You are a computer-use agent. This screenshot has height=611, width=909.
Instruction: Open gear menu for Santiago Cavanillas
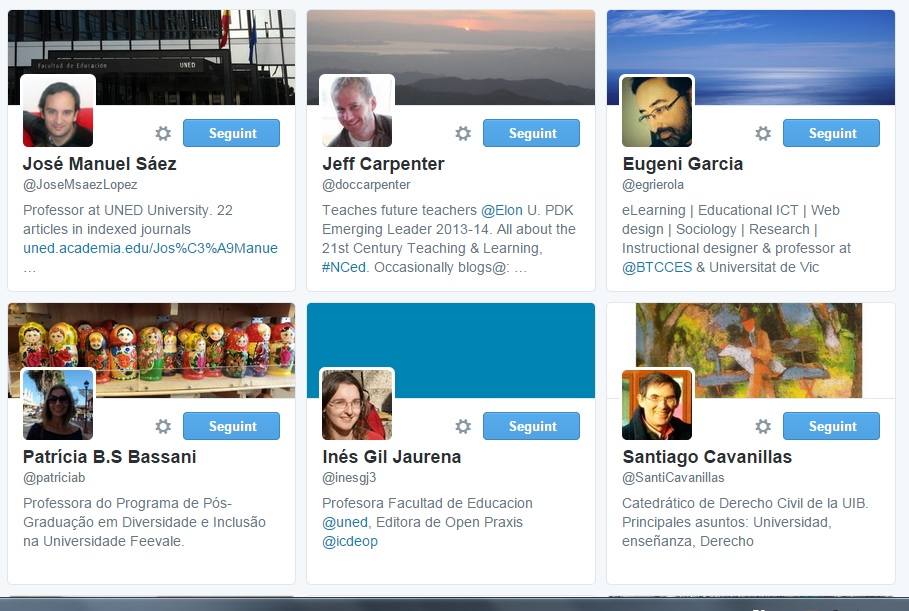click(763, 427)
